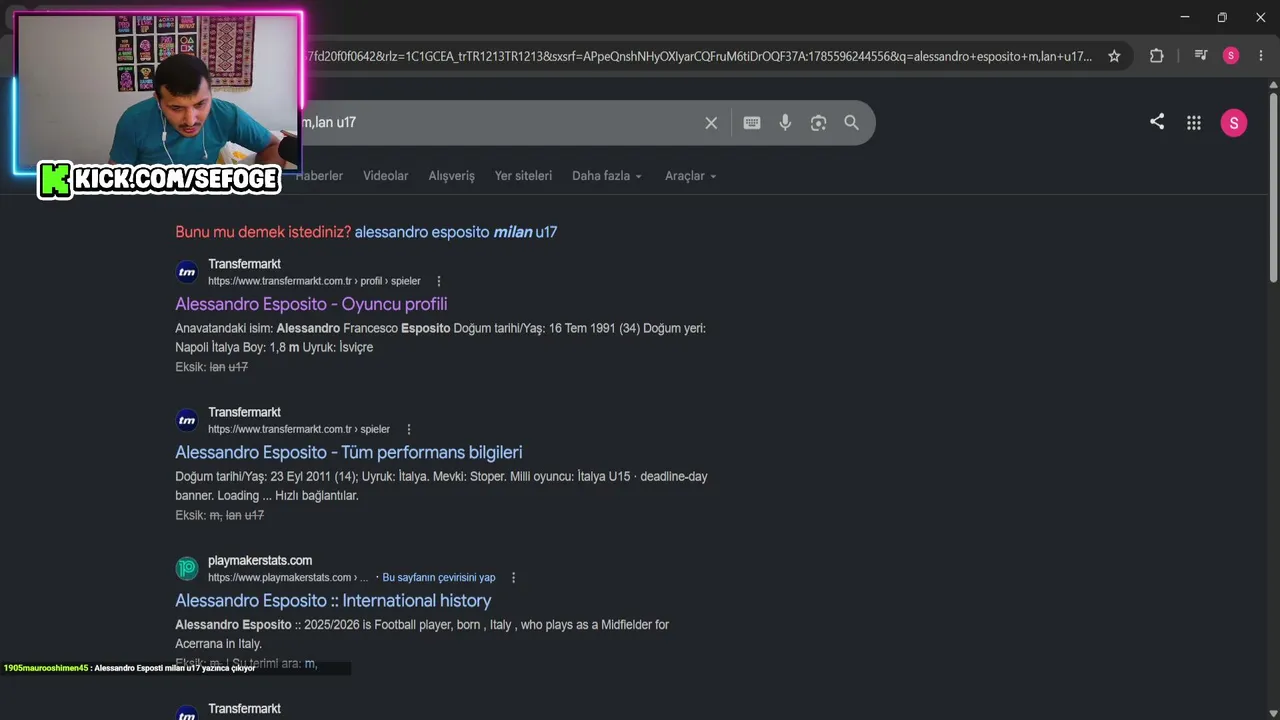Share the search results page
The image size is (1280, 720).
click(x=1157, y=122)
